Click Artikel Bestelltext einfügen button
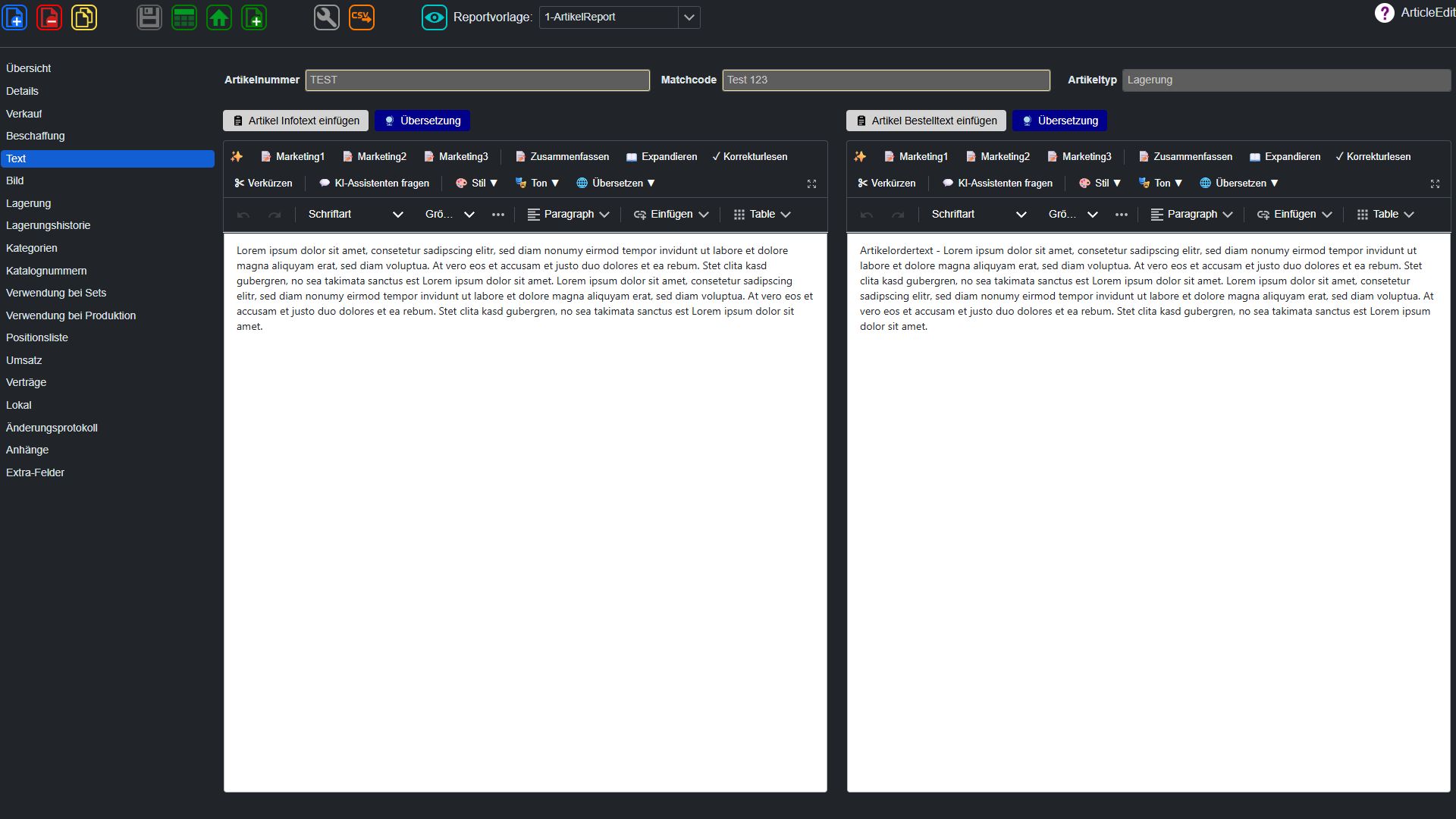The image size is (1456, 819). point(926,121)
